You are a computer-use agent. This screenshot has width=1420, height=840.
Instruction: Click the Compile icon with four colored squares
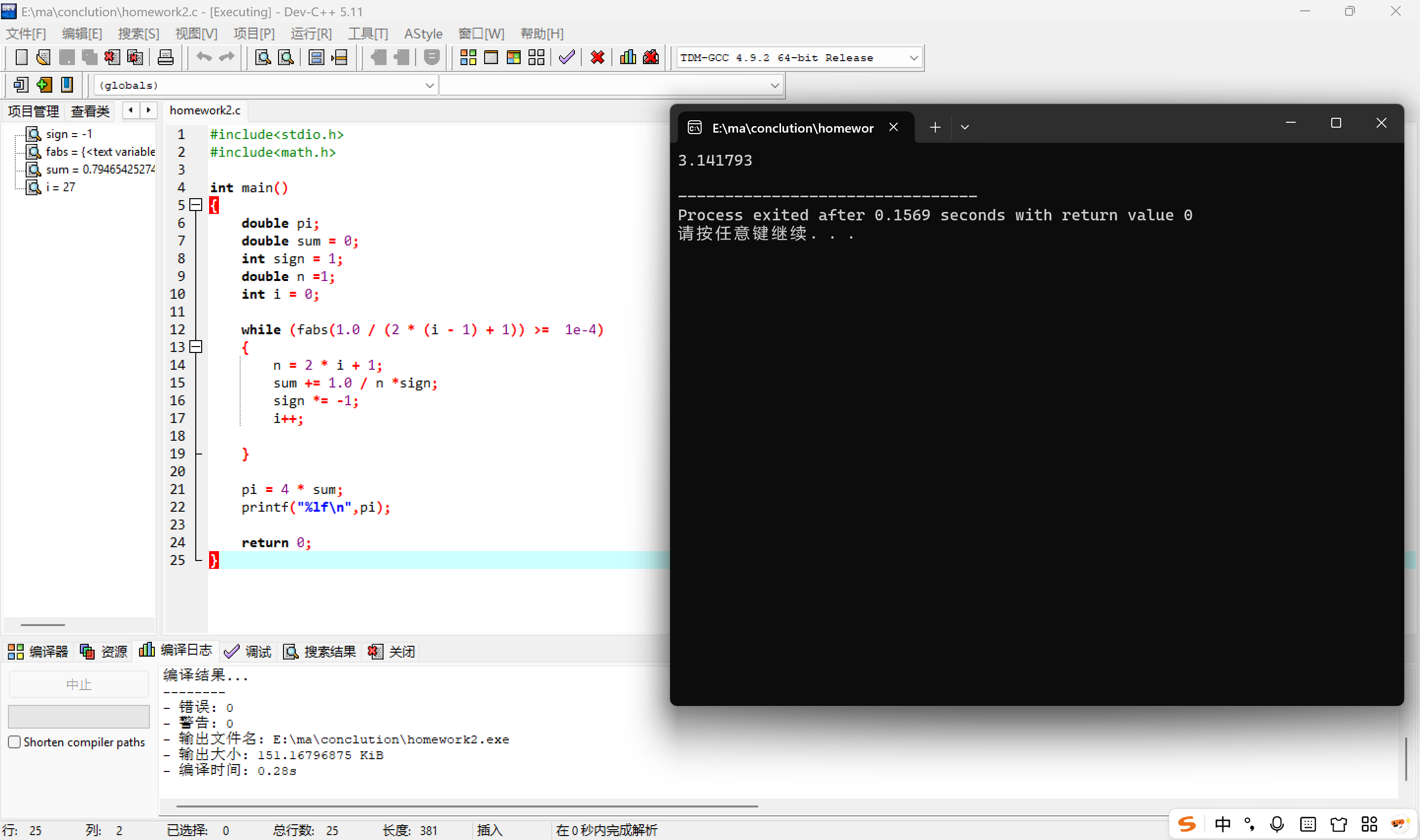point(467,57)
